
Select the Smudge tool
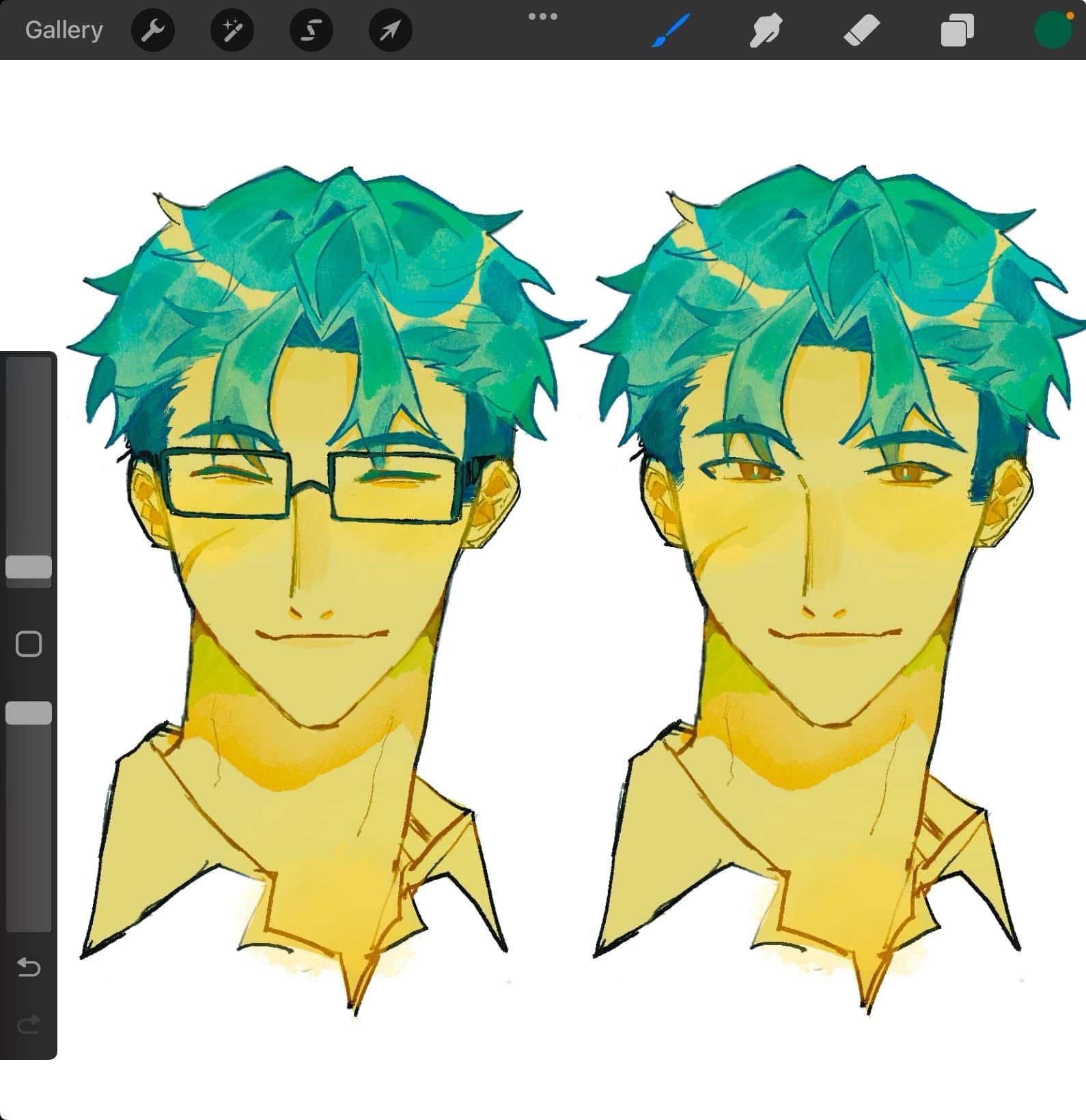coord(766,30)
